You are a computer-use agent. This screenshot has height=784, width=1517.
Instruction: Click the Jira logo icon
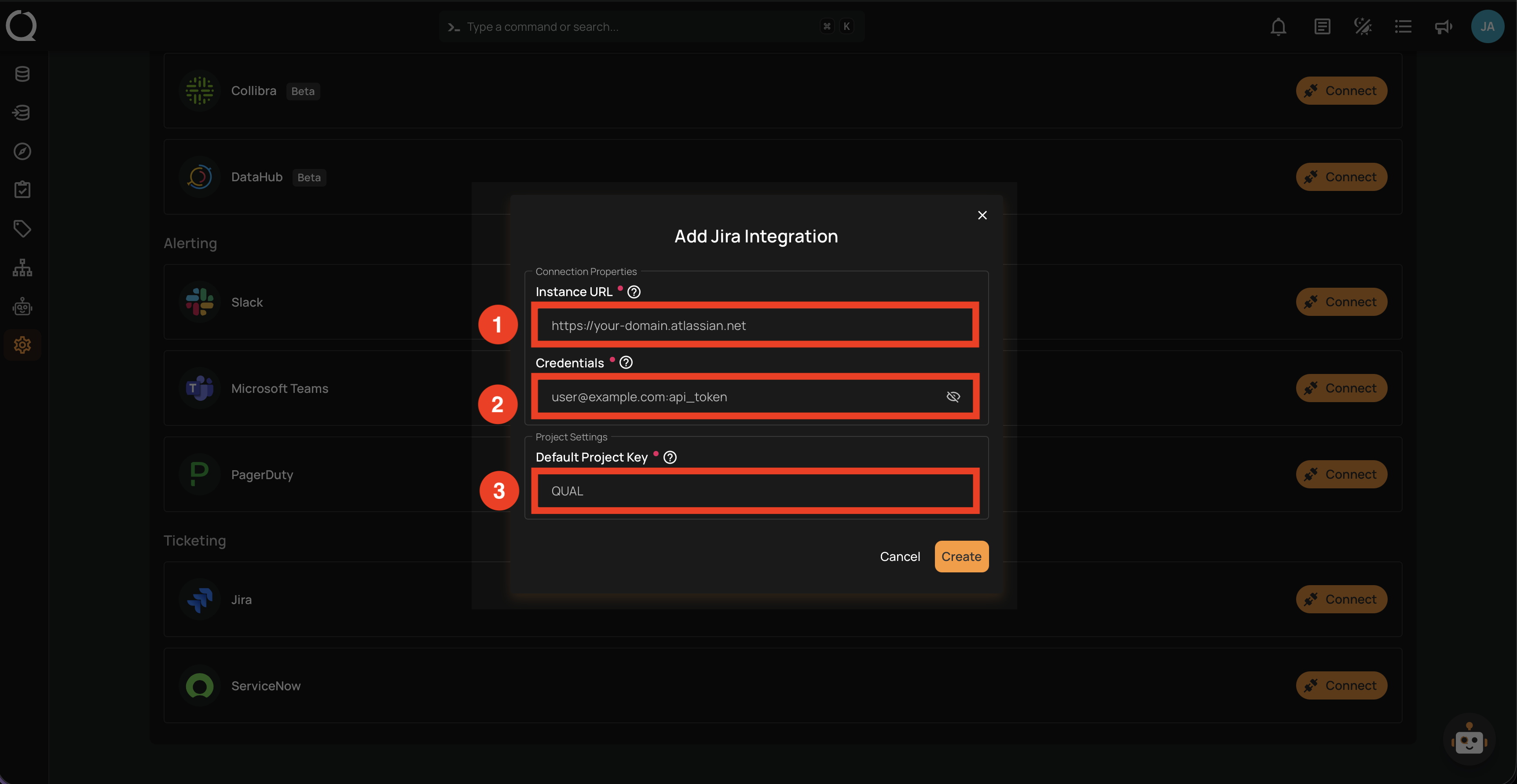click(200, 600)
